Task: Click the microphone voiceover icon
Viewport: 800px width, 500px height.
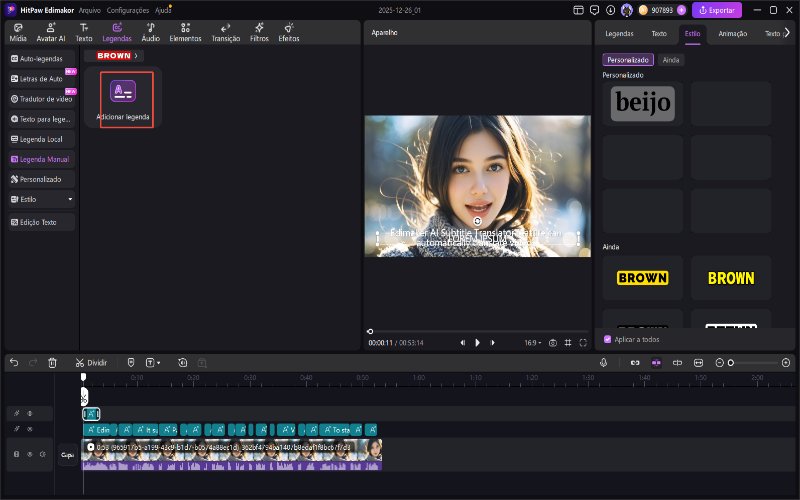Action: [604, 362]
